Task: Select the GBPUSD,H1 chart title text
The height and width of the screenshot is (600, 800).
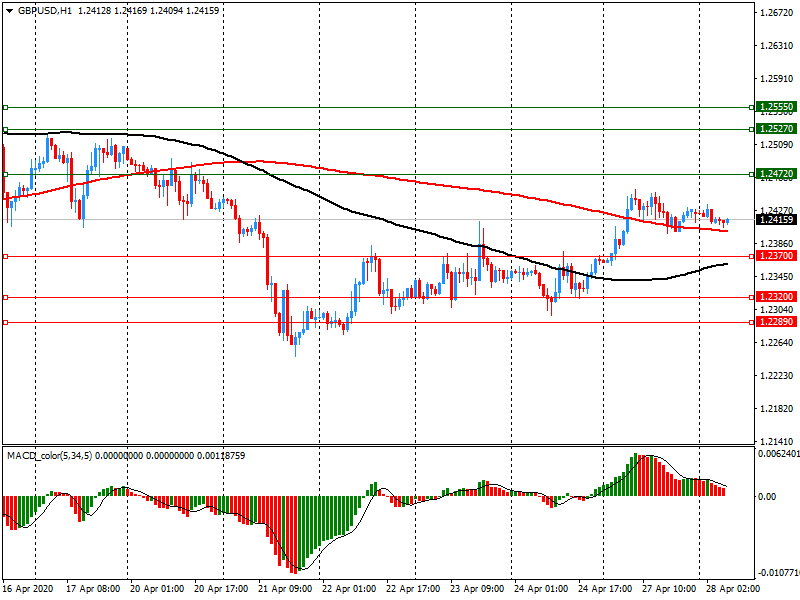Action: pos(45,10)
